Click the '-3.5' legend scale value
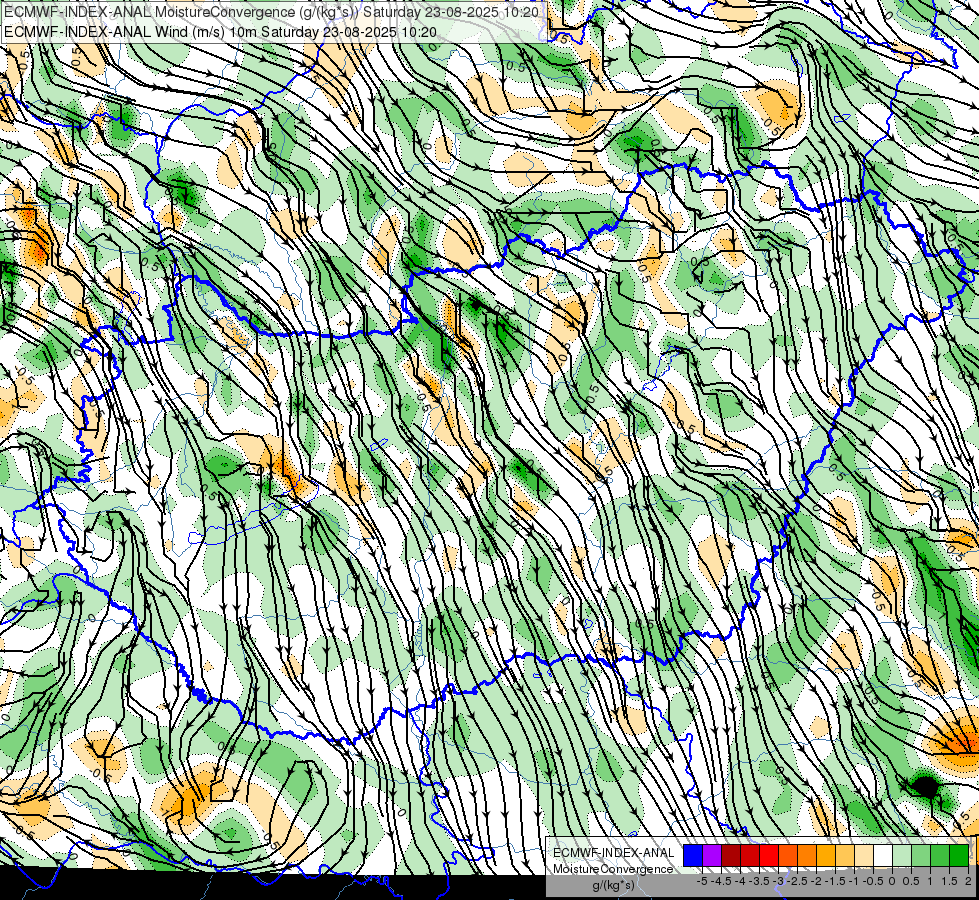 759,881
